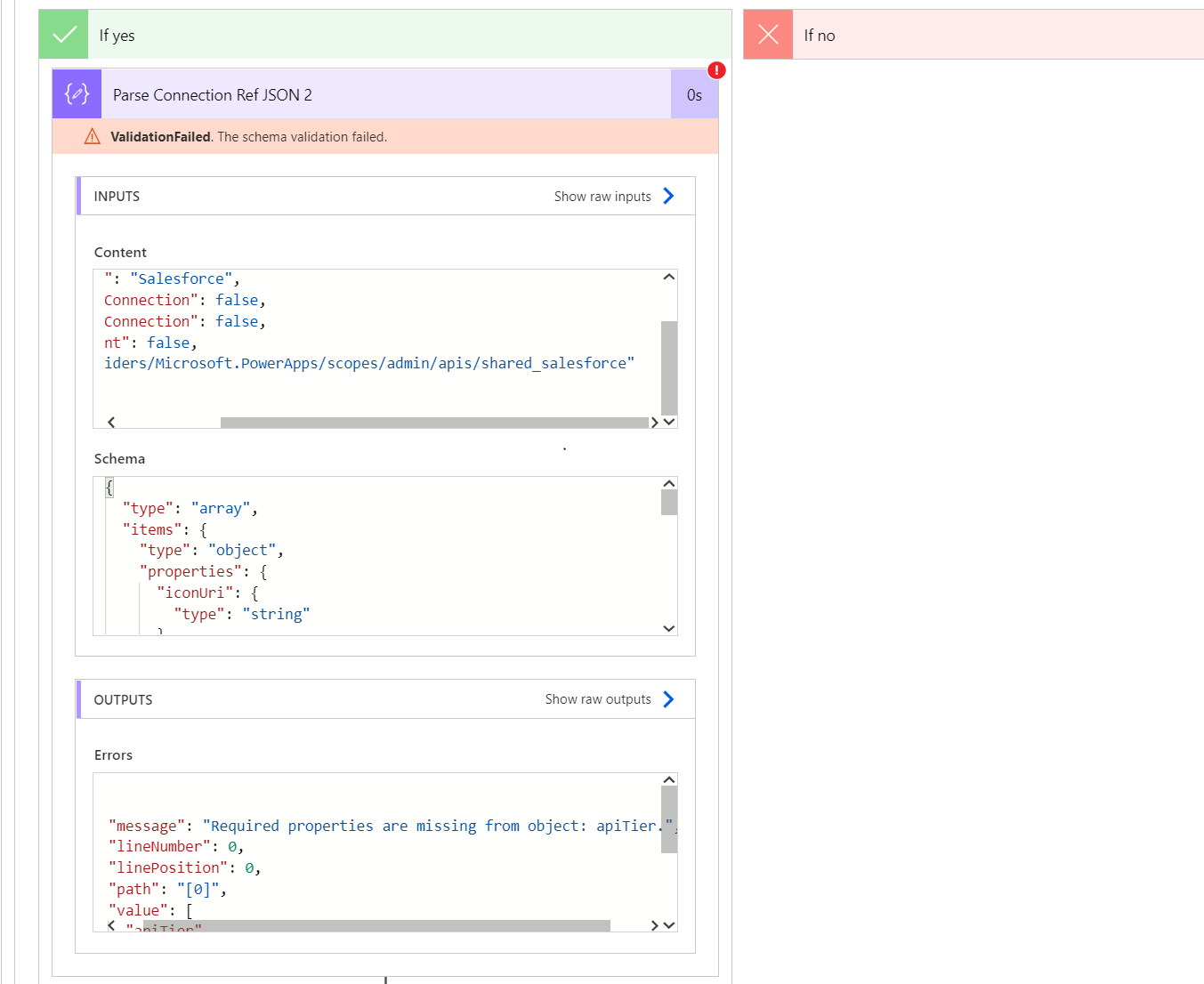Click the "properties" line in Schema
The width and height of the screenshot is (1204, 984).
(203, 571)
